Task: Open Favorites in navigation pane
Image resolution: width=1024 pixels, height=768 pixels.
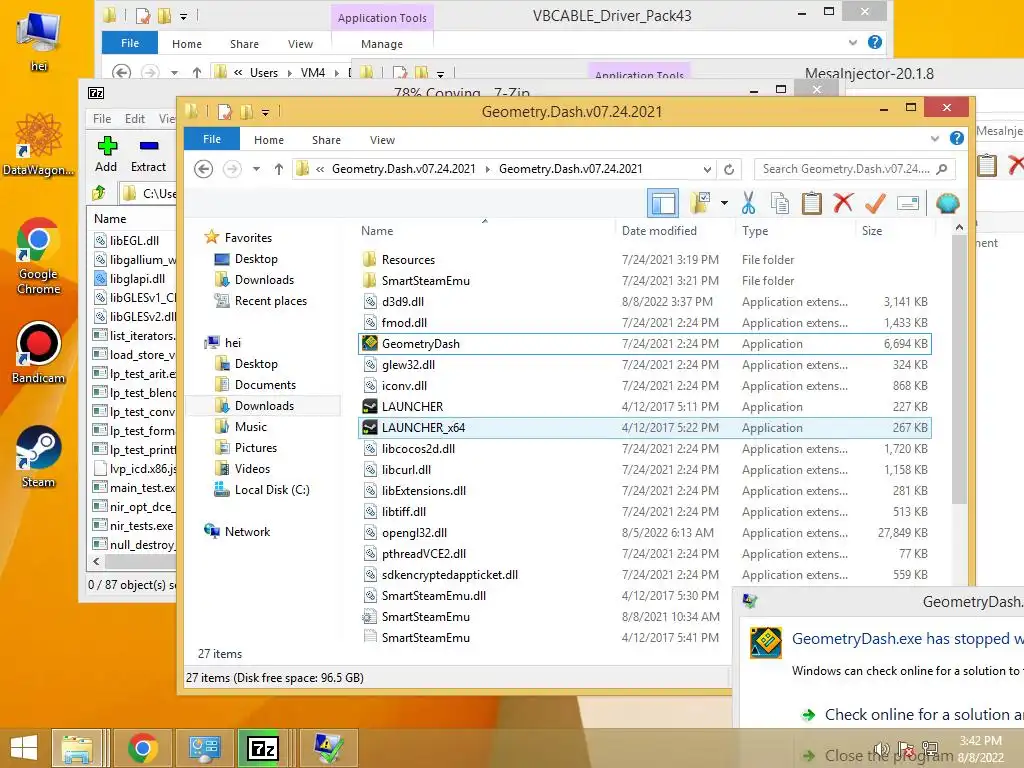Action: click(248, 238)
